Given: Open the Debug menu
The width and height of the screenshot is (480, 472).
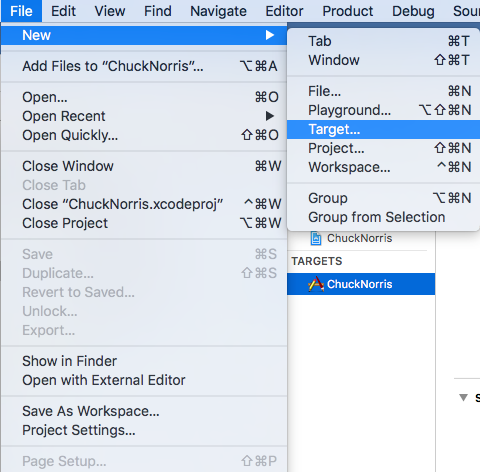Looking at the screenshot, I should tap(413, 11).
